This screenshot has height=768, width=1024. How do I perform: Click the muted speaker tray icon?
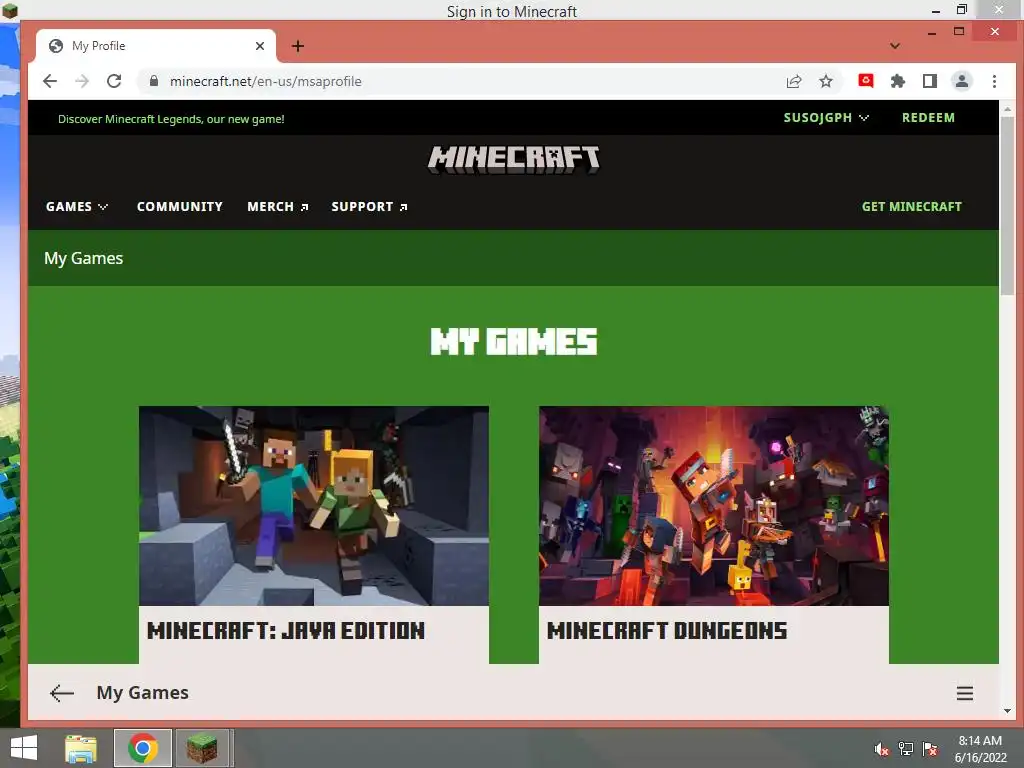point(882,749)
